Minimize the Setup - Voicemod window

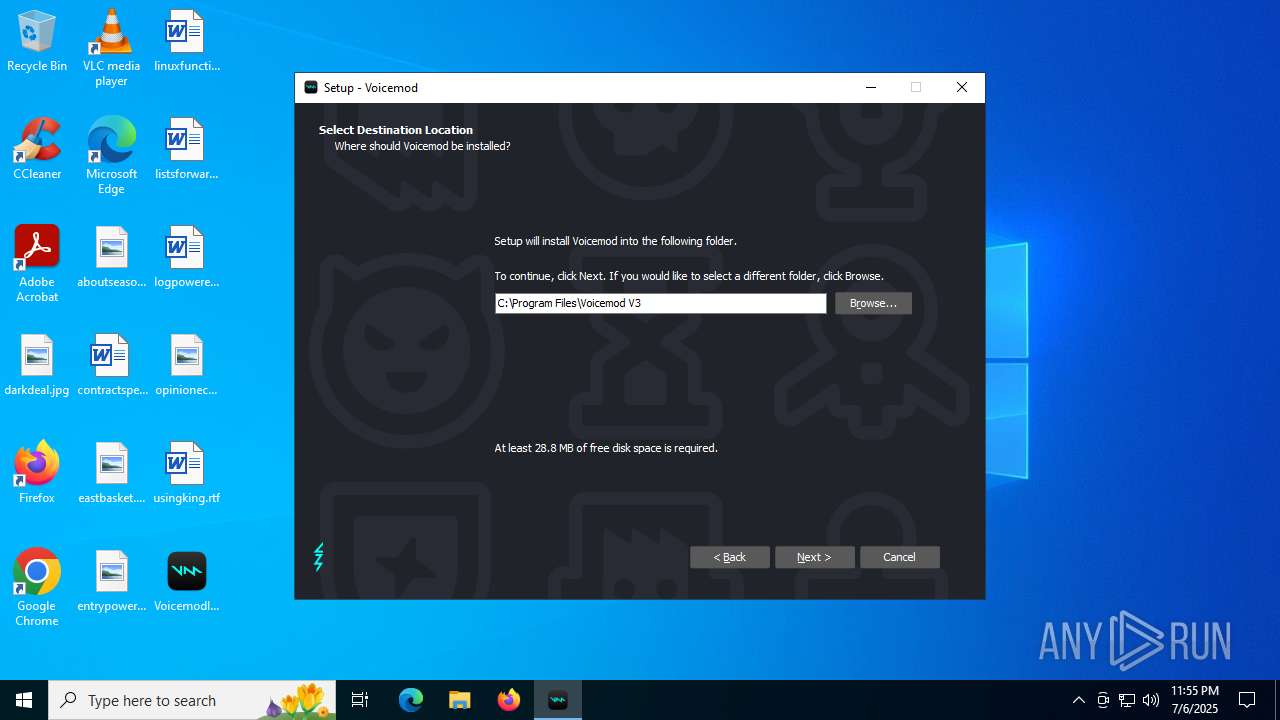(870, 87)
